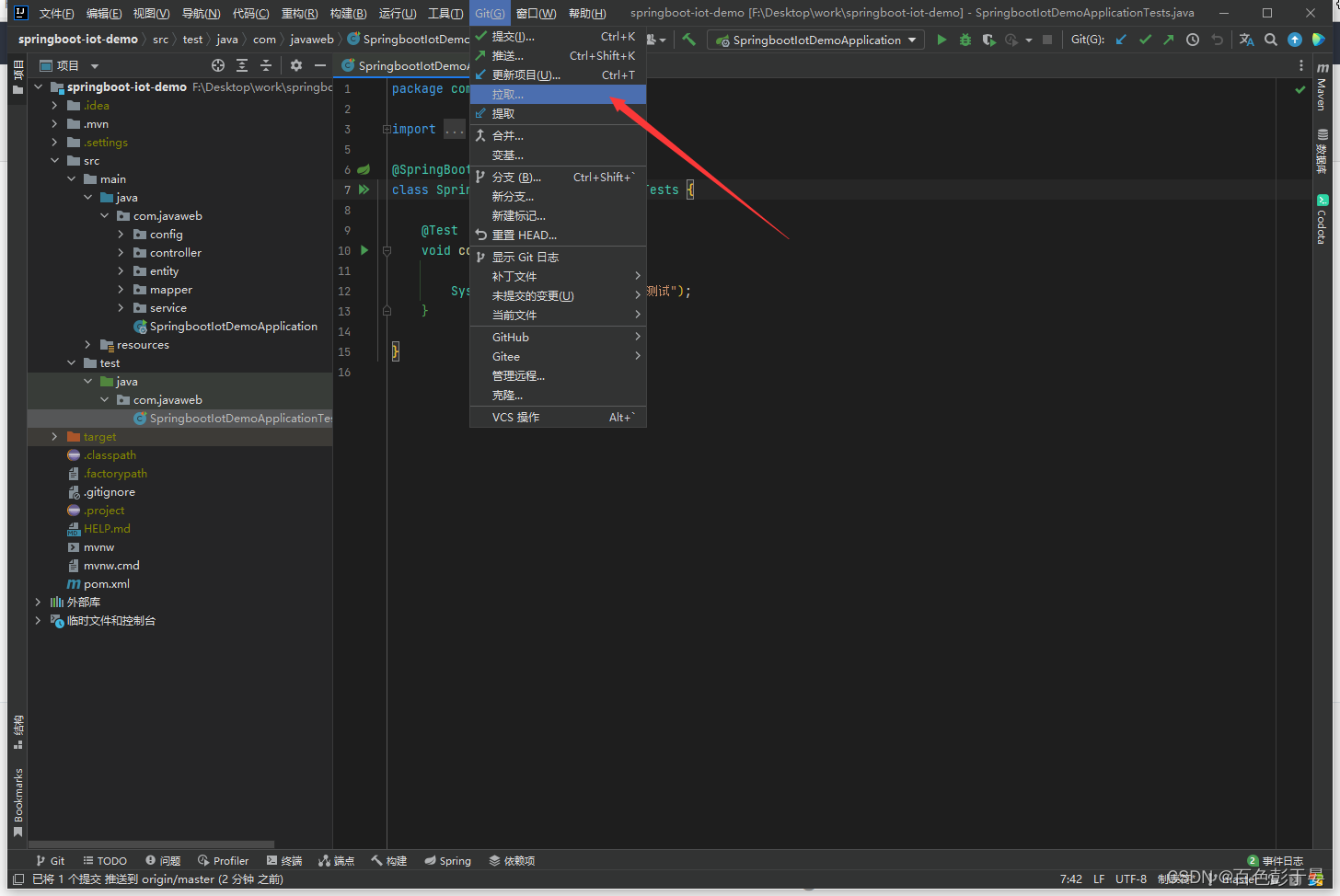Open the GitHub submenu
1340x896 pixels.
pyautogui.click(x=558, y=337)
